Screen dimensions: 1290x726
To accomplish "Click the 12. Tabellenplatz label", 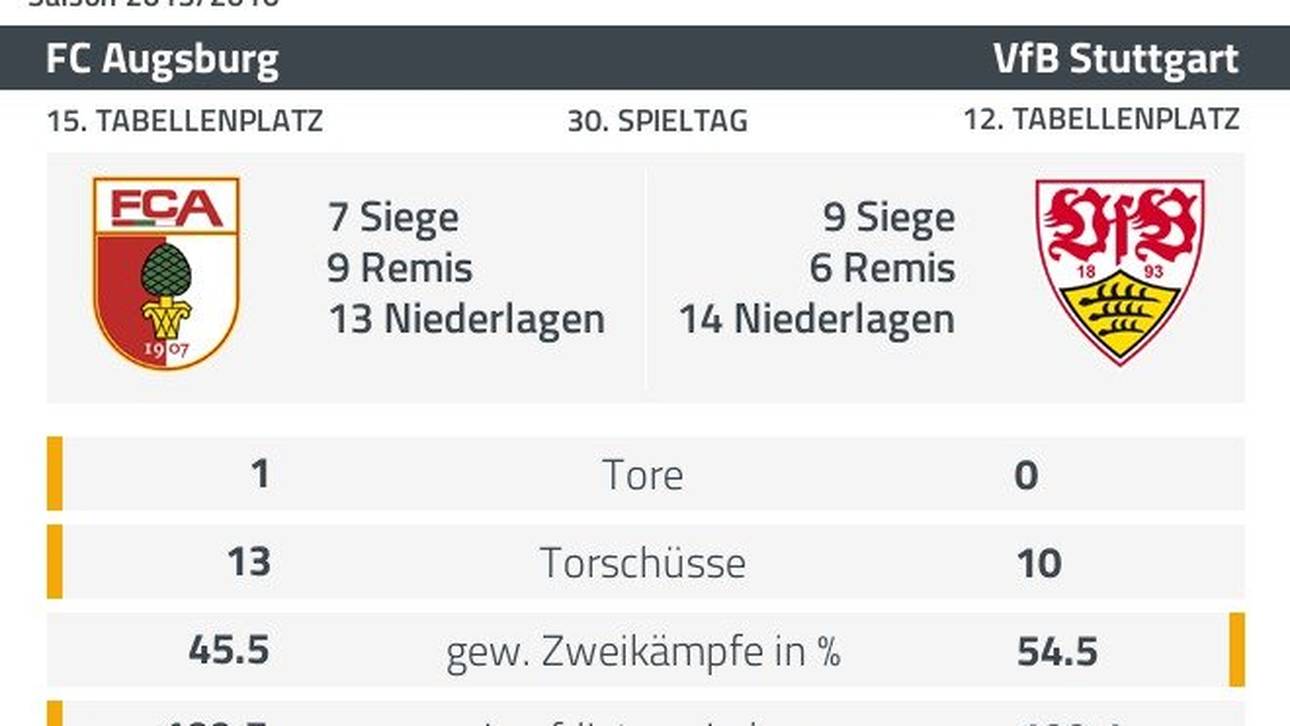I will (1101, 119).
